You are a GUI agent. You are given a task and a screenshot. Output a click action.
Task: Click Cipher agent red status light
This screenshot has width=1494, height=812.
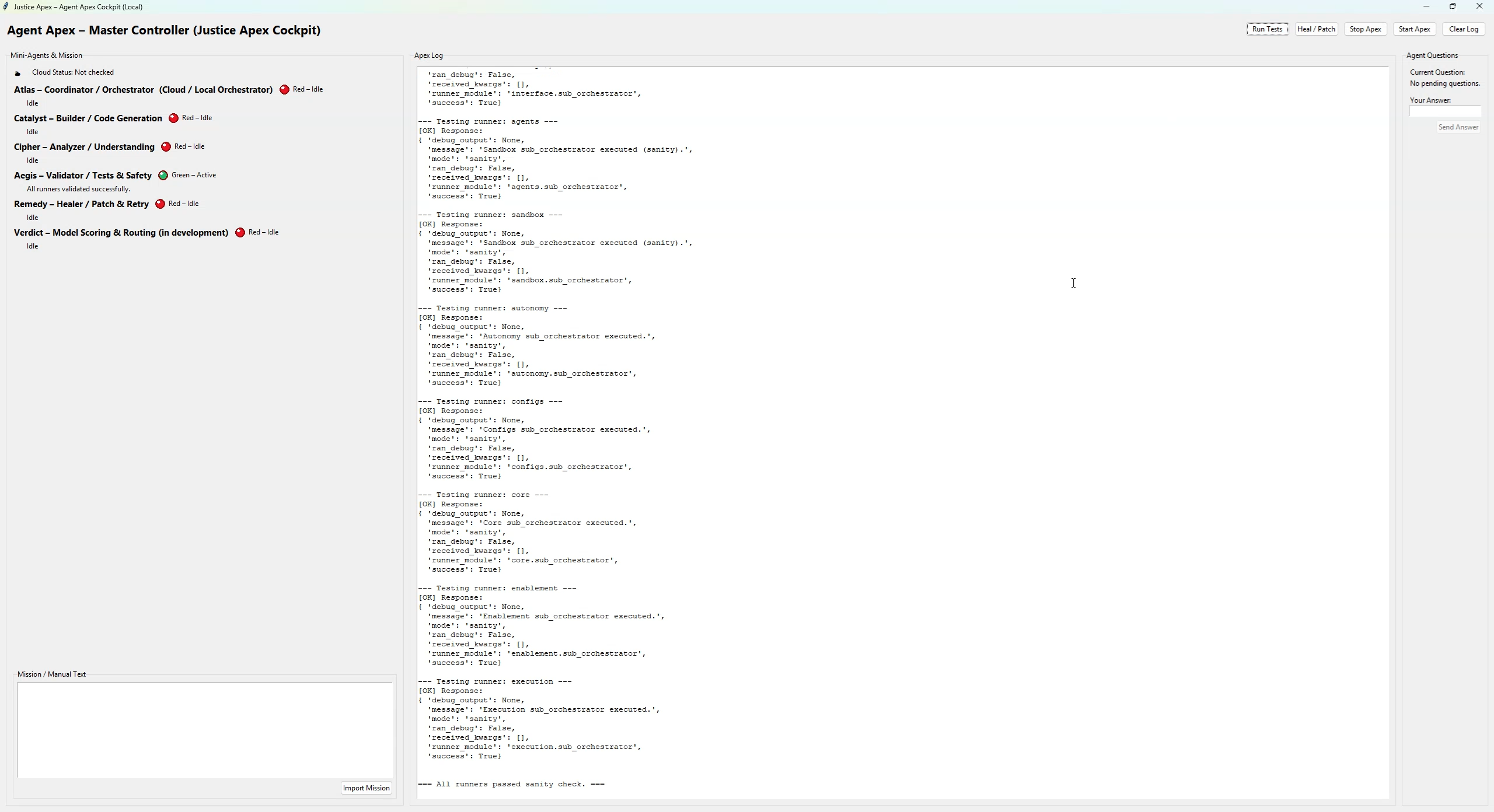tap(166, 147)
